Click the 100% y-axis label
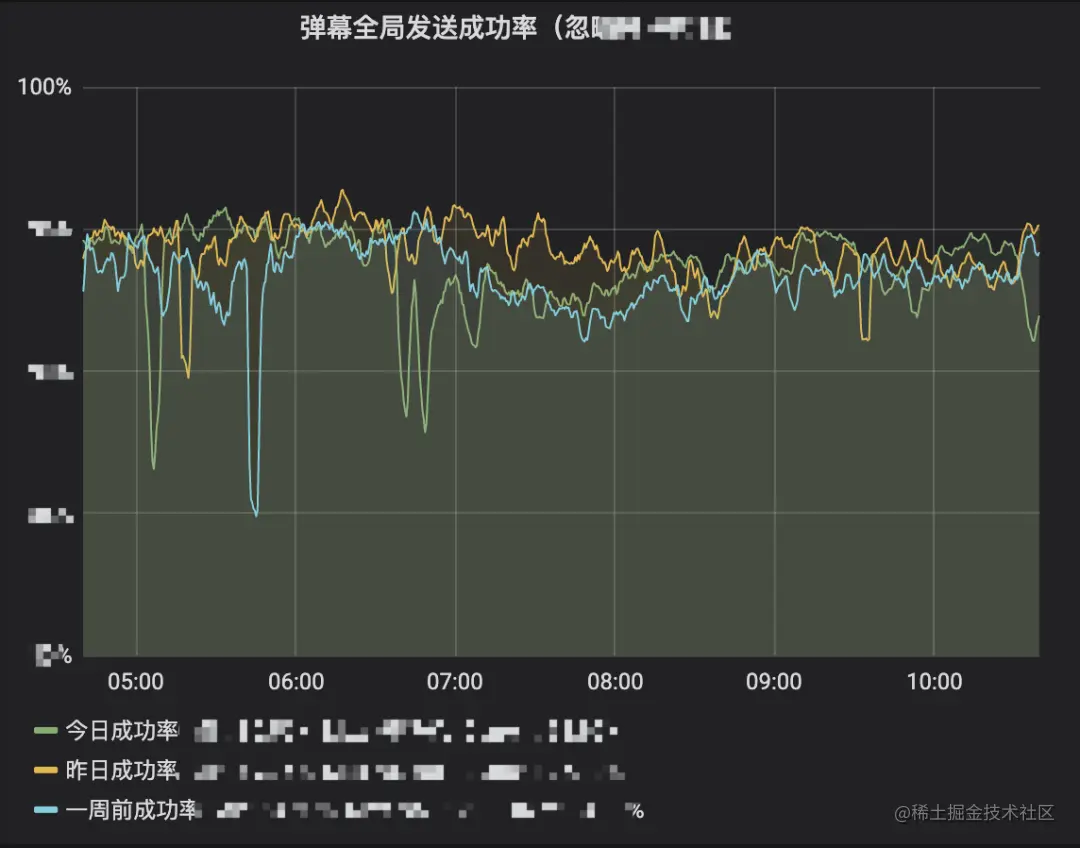Viewport: 1080px width, 848px height. (x=45, y=87)
